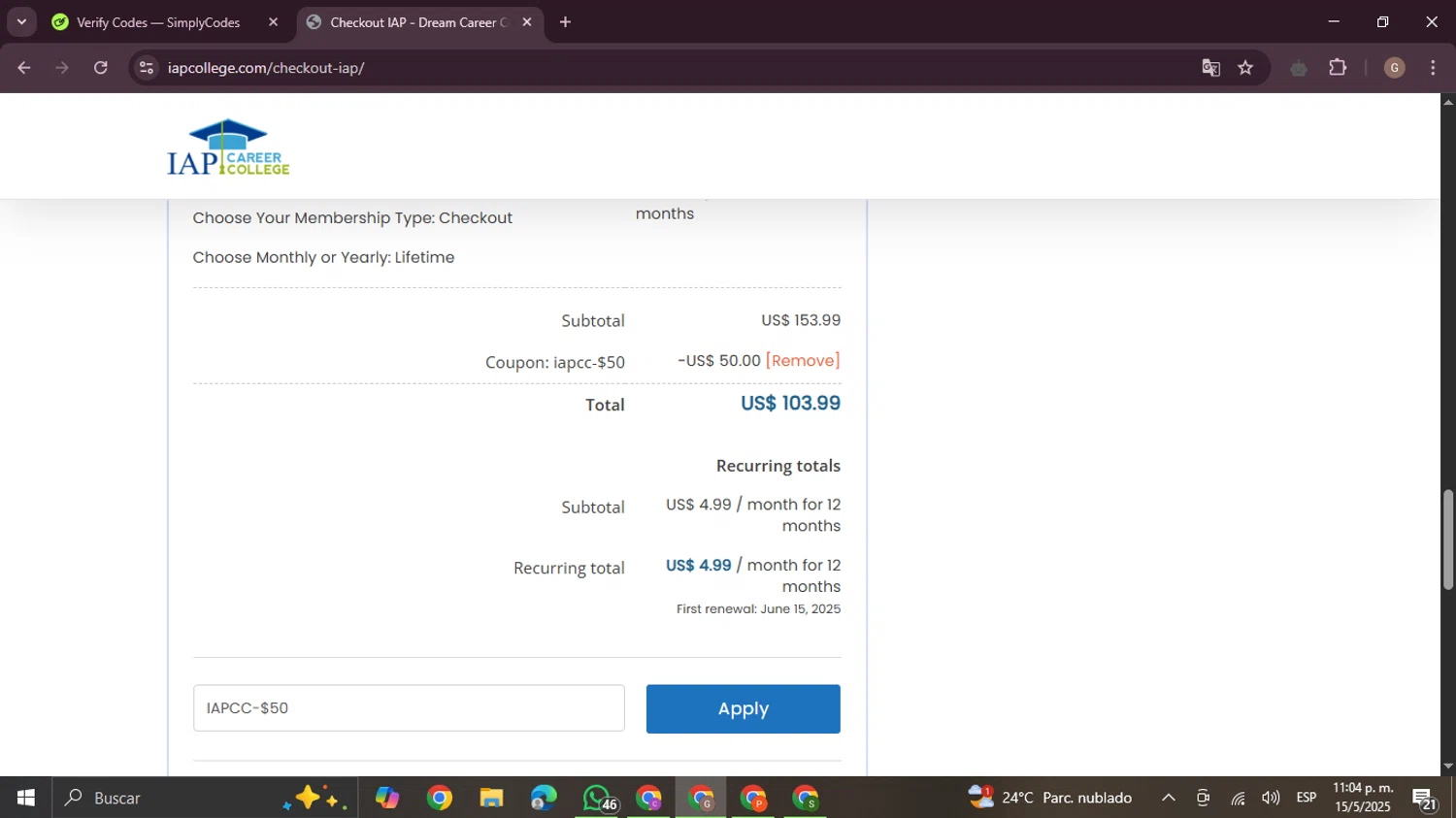Open the notification center with 21 badge

click(1425, 799)
